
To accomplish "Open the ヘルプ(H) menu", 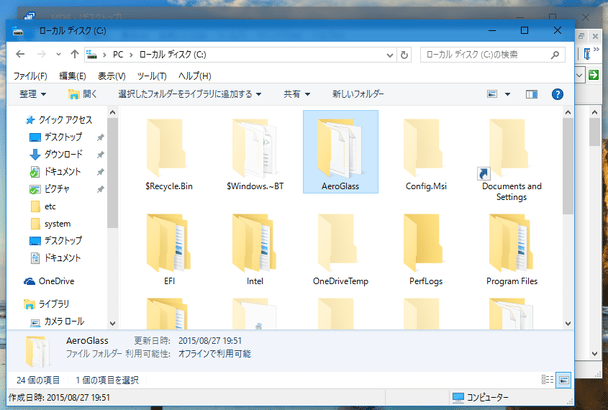I will [x=195, y=76].
